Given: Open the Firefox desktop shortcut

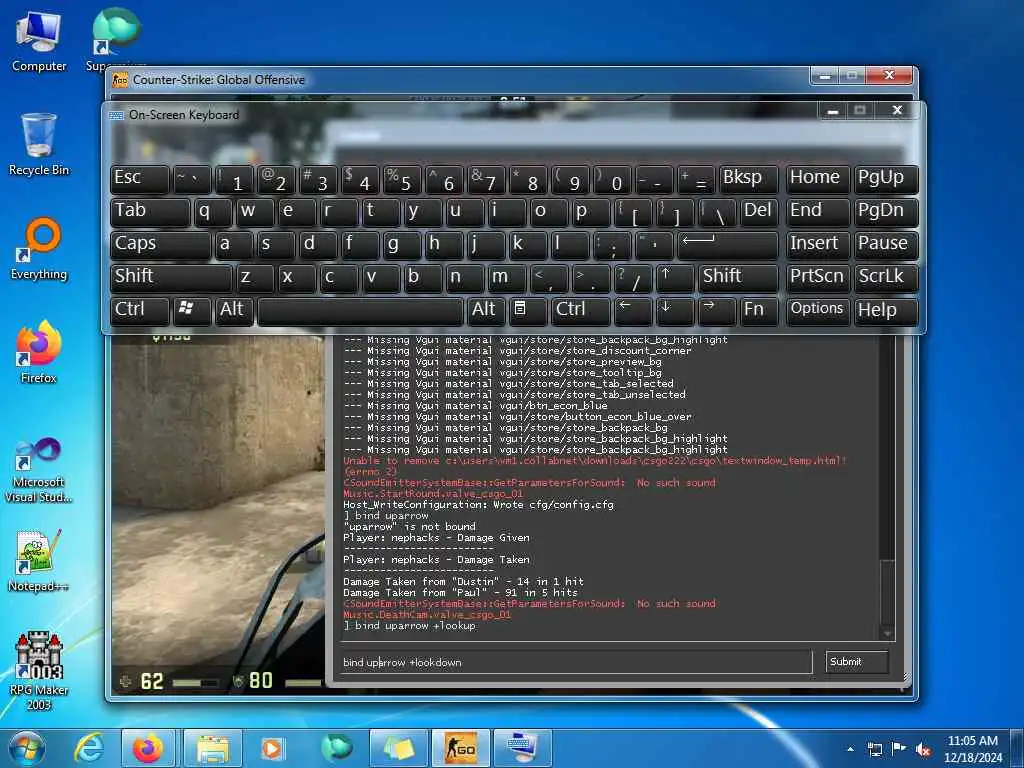Looking at the screenshot, I should coord(39,353).
